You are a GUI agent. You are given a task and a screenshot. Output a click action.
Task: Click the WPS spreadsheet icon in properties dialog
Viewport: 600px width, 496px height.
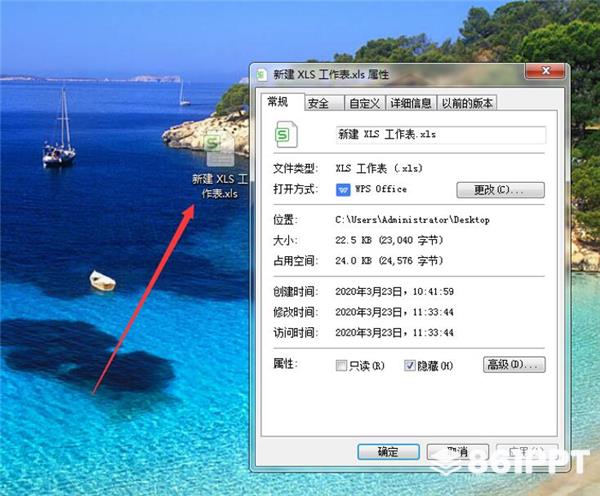(286, 134)
